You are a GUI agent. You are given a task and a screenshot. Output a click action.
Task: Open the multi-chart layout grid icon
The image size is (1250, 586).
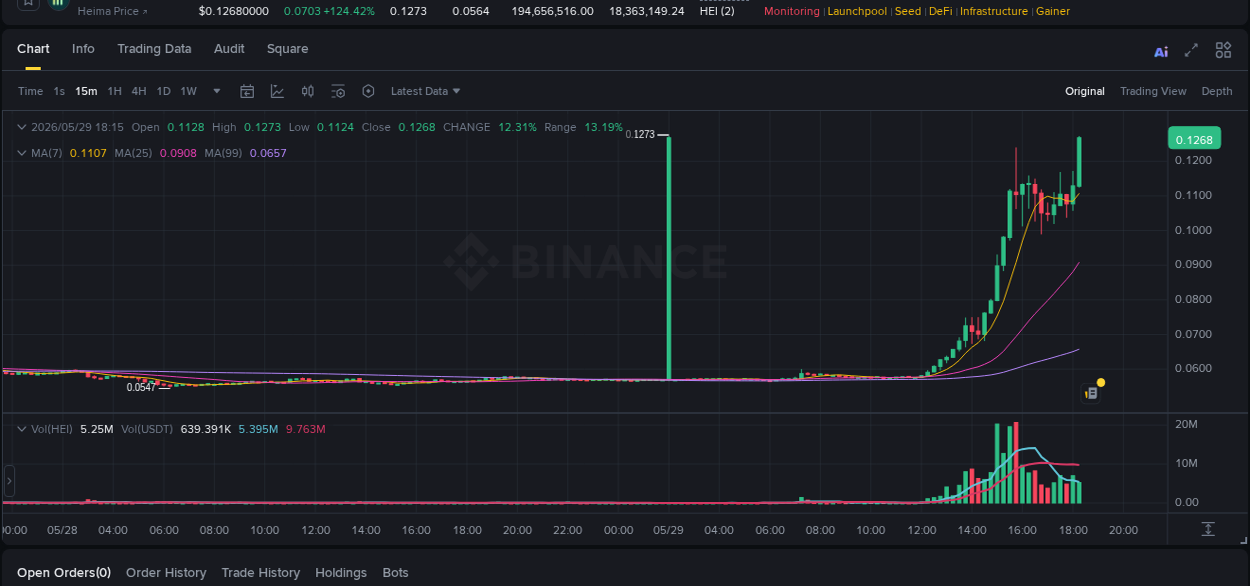coord(1223,50)
